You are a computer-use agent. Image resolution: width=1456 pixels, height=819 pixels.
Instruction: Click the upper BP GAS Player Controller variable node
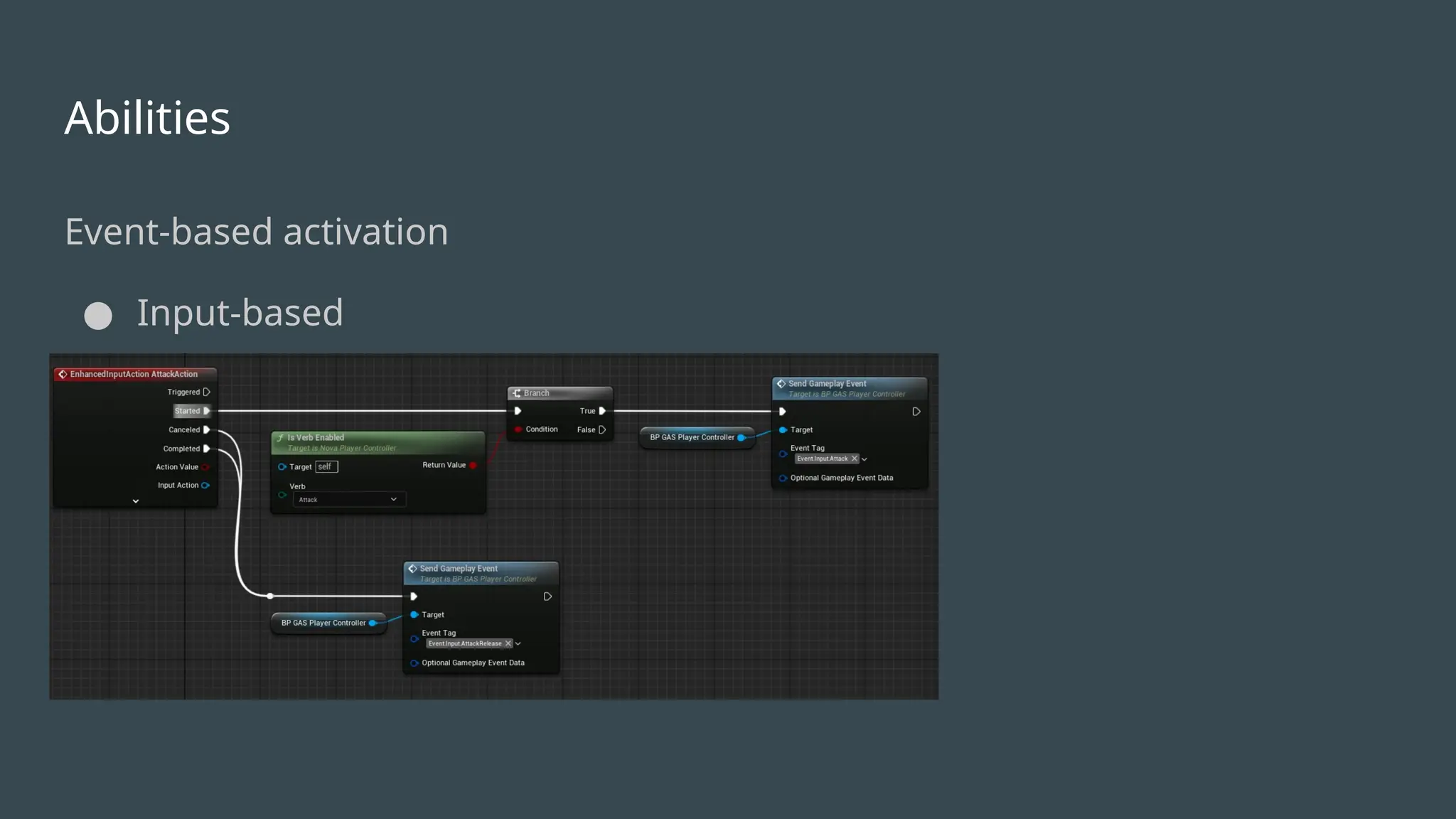coord(697,437)
